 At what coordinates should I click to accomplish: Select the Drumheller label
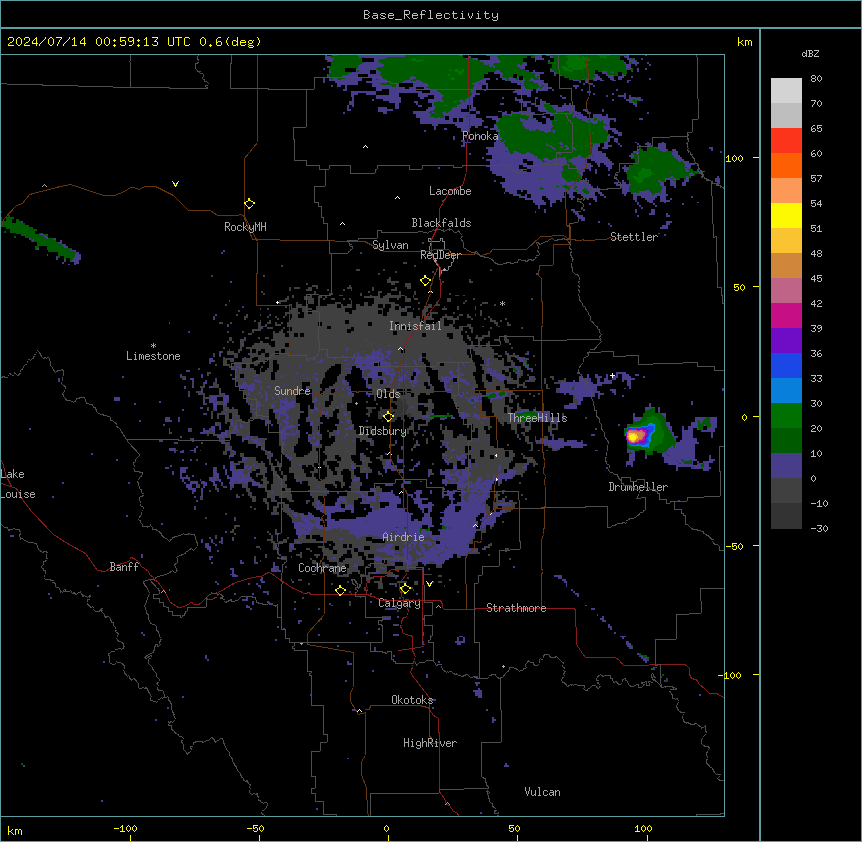click(638, 487)
